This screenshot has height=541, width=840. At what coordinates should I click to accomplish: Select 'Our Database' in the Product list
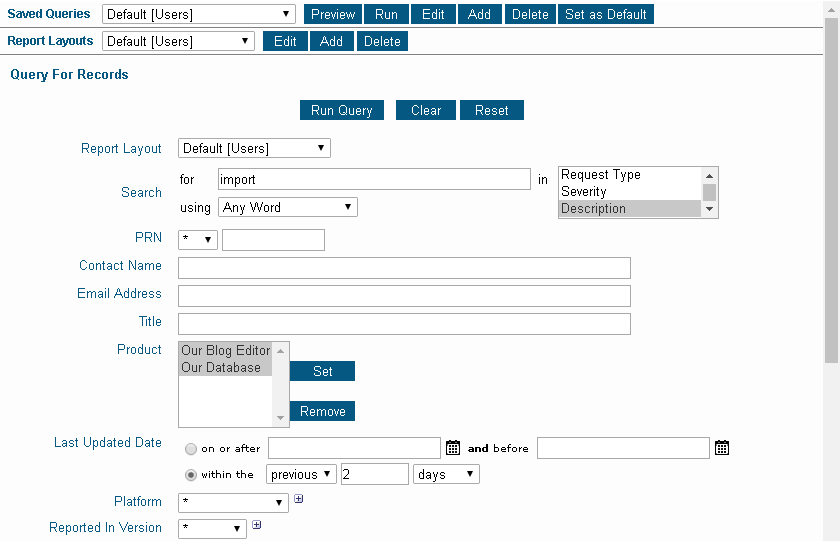coord(225,367)
